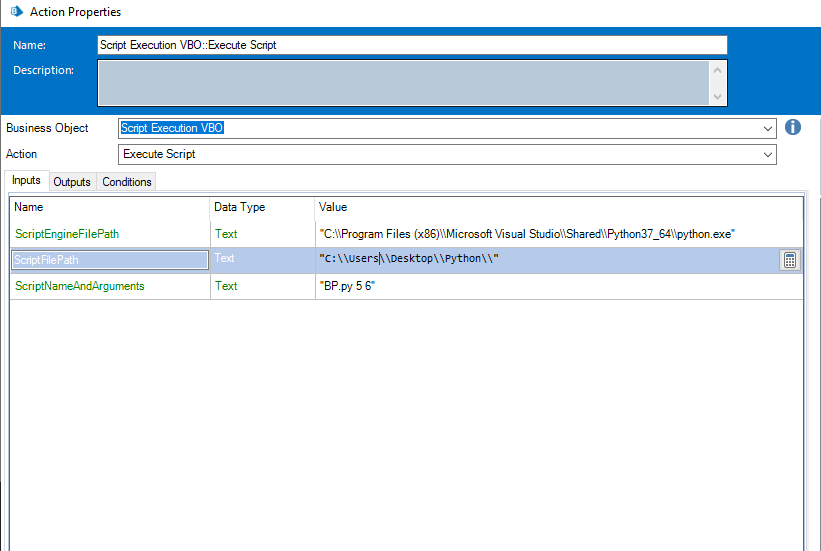Switch to the Inputs tab
The image size is (821, 551).
[x=26, y=181]
